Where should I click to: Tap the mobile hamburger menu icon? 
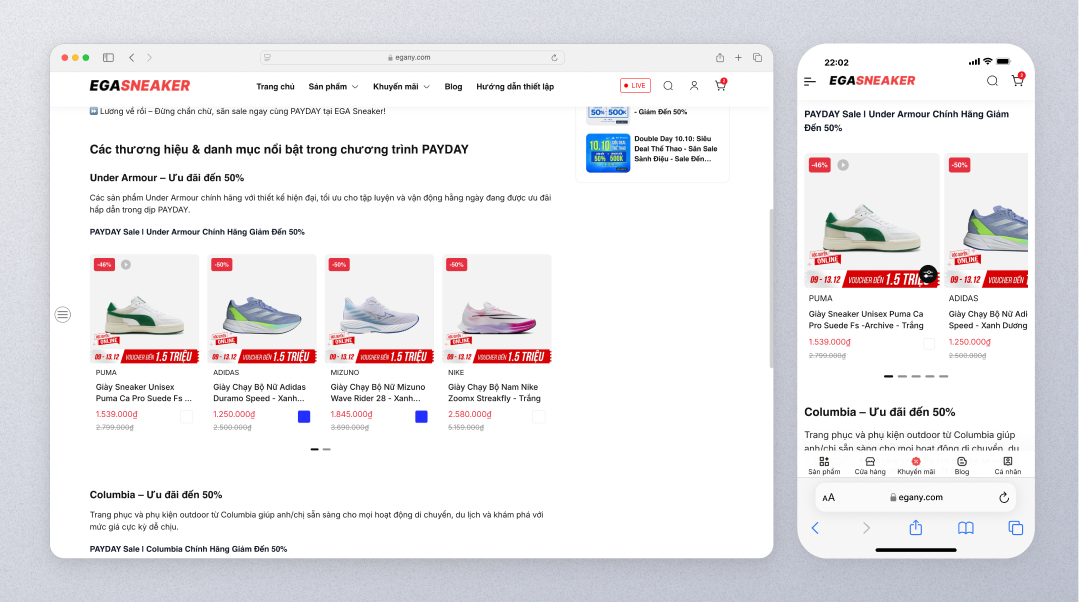click(810, 81)
